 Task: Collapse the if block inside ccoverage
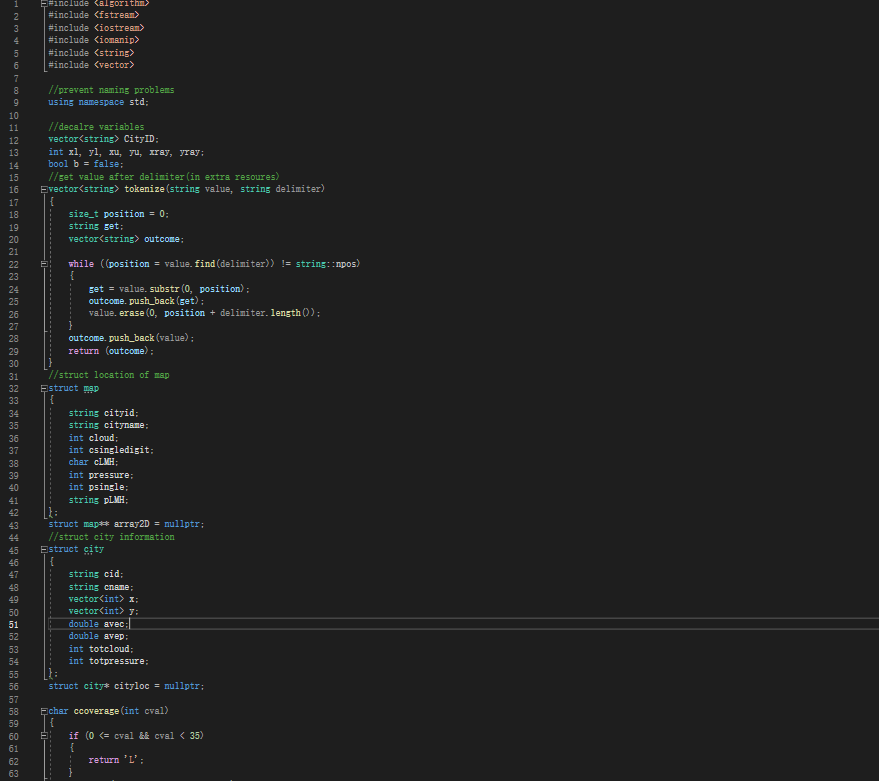pos(44,735)
